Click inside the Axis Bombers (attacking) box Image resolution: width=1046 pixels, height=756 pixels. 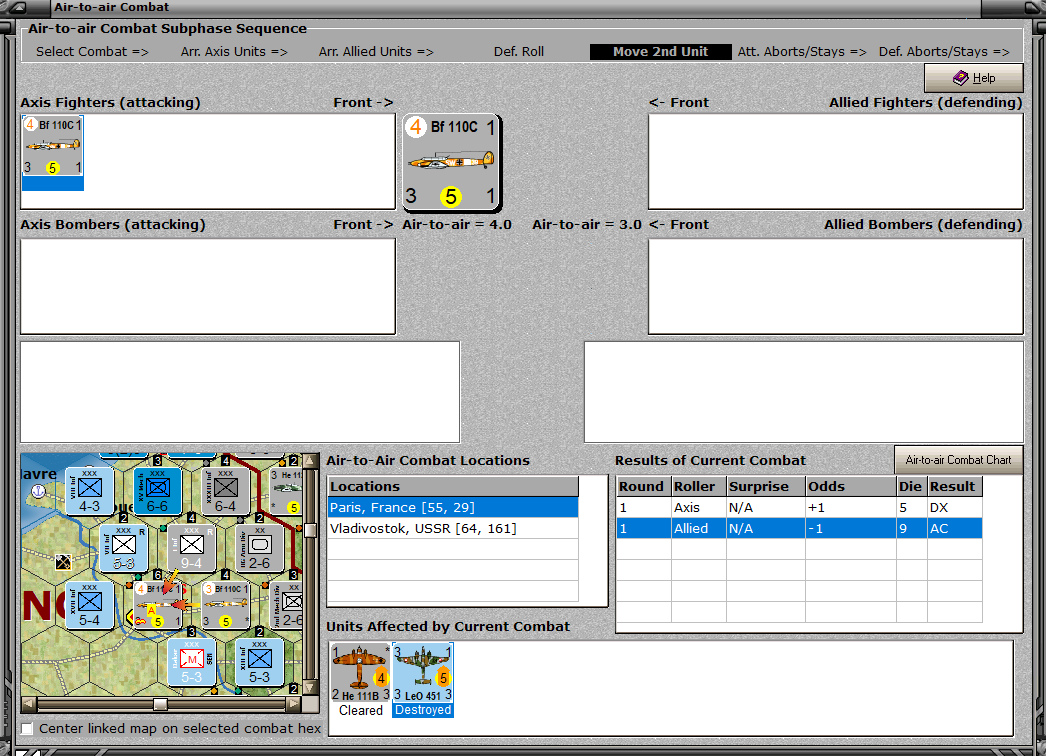[x=208, y=286]
